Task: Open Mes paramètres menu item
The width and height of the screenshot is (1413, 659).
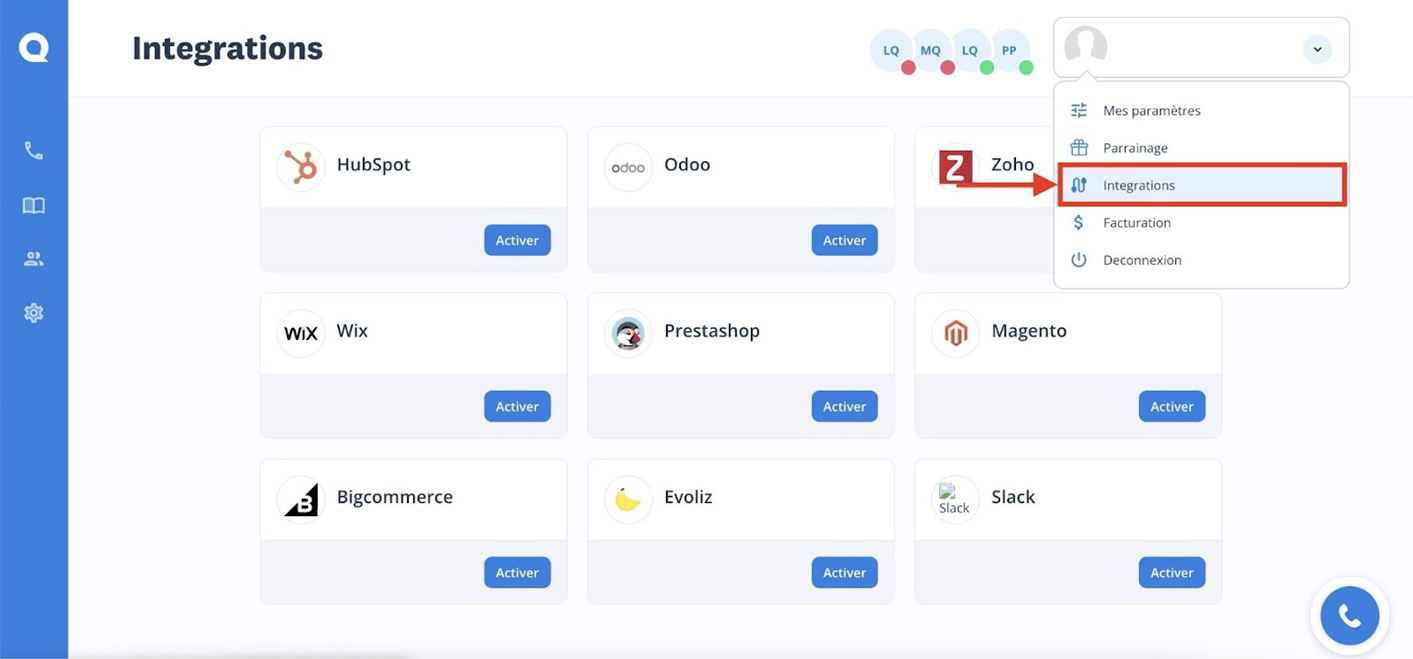Action: point(1201,110)
